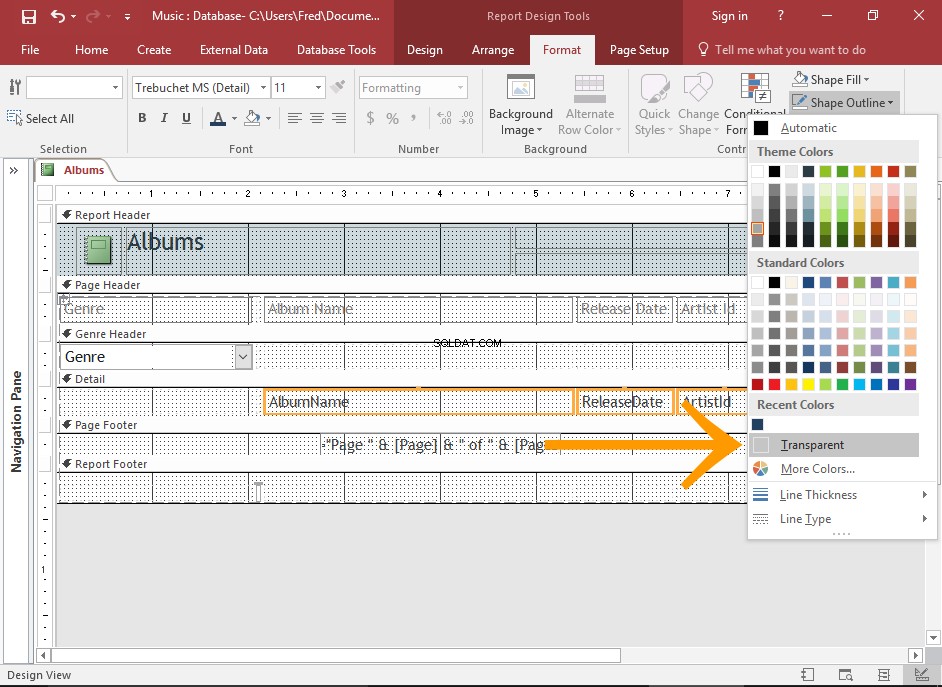This screenshot has height=687, width=942.
Task: Toggle Bold formatting
Action: [142, 118]
